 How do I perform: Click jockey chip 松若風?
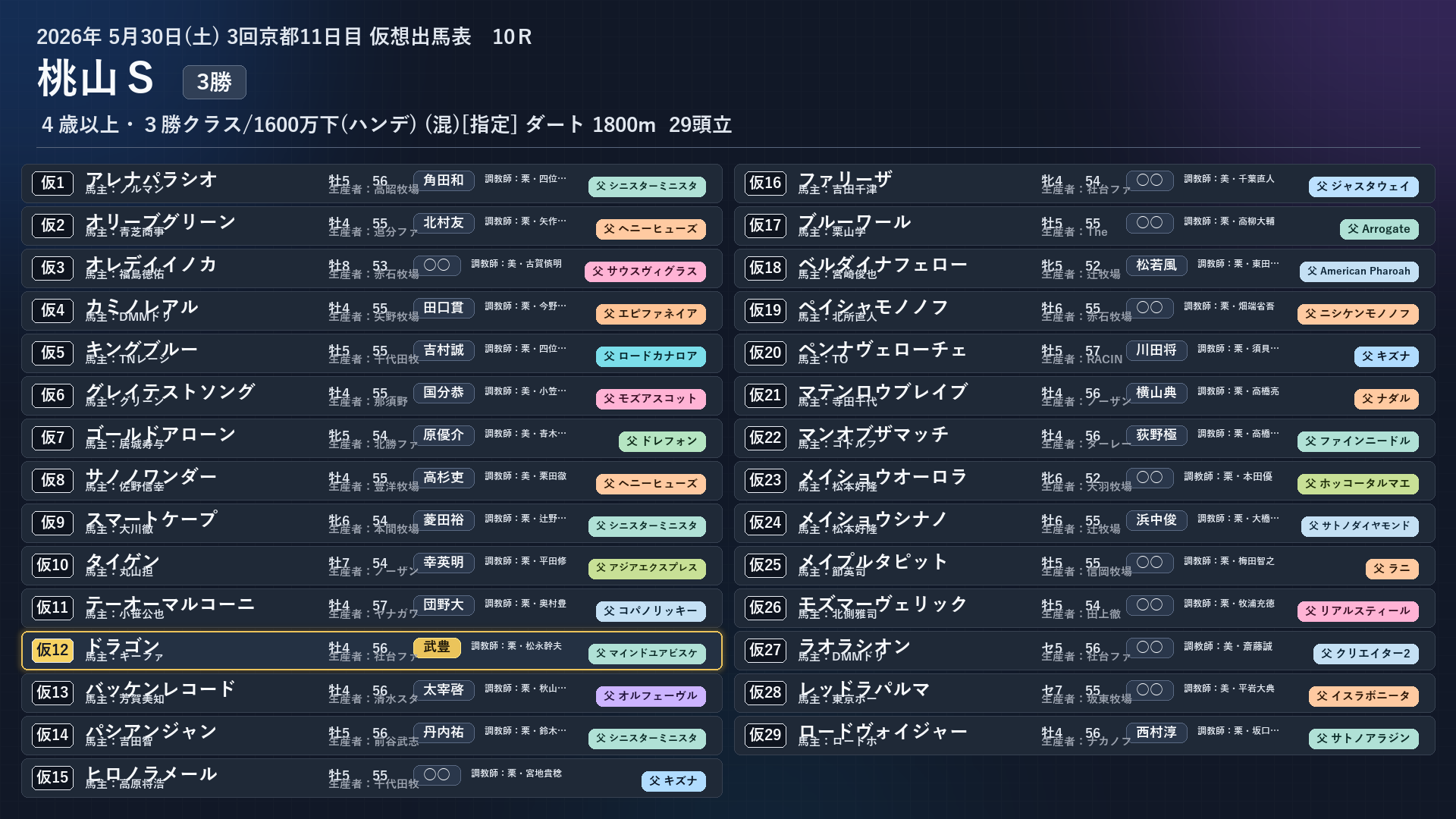click(x=1156, y=265)
